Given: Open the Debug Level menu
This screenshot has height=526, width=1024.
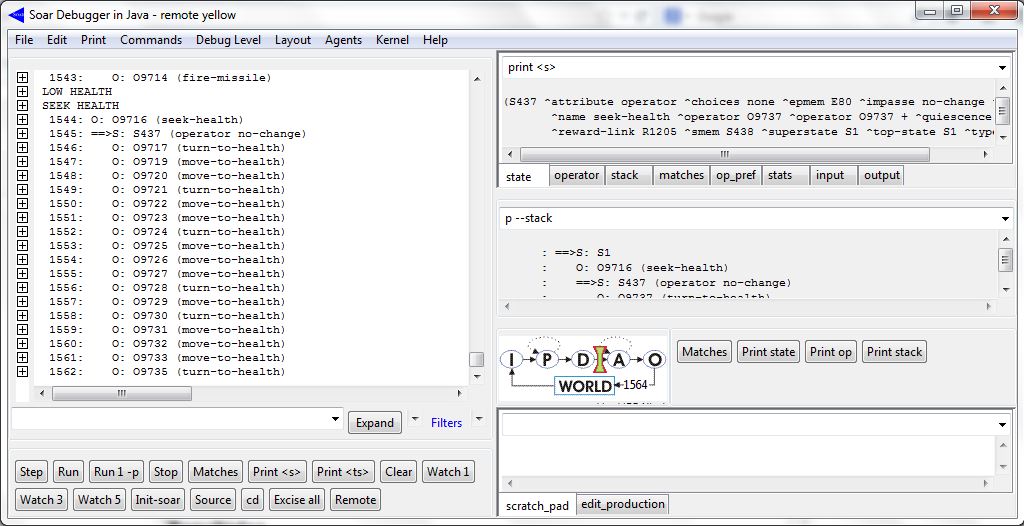Looking at the screenshot, I should 228,40.
